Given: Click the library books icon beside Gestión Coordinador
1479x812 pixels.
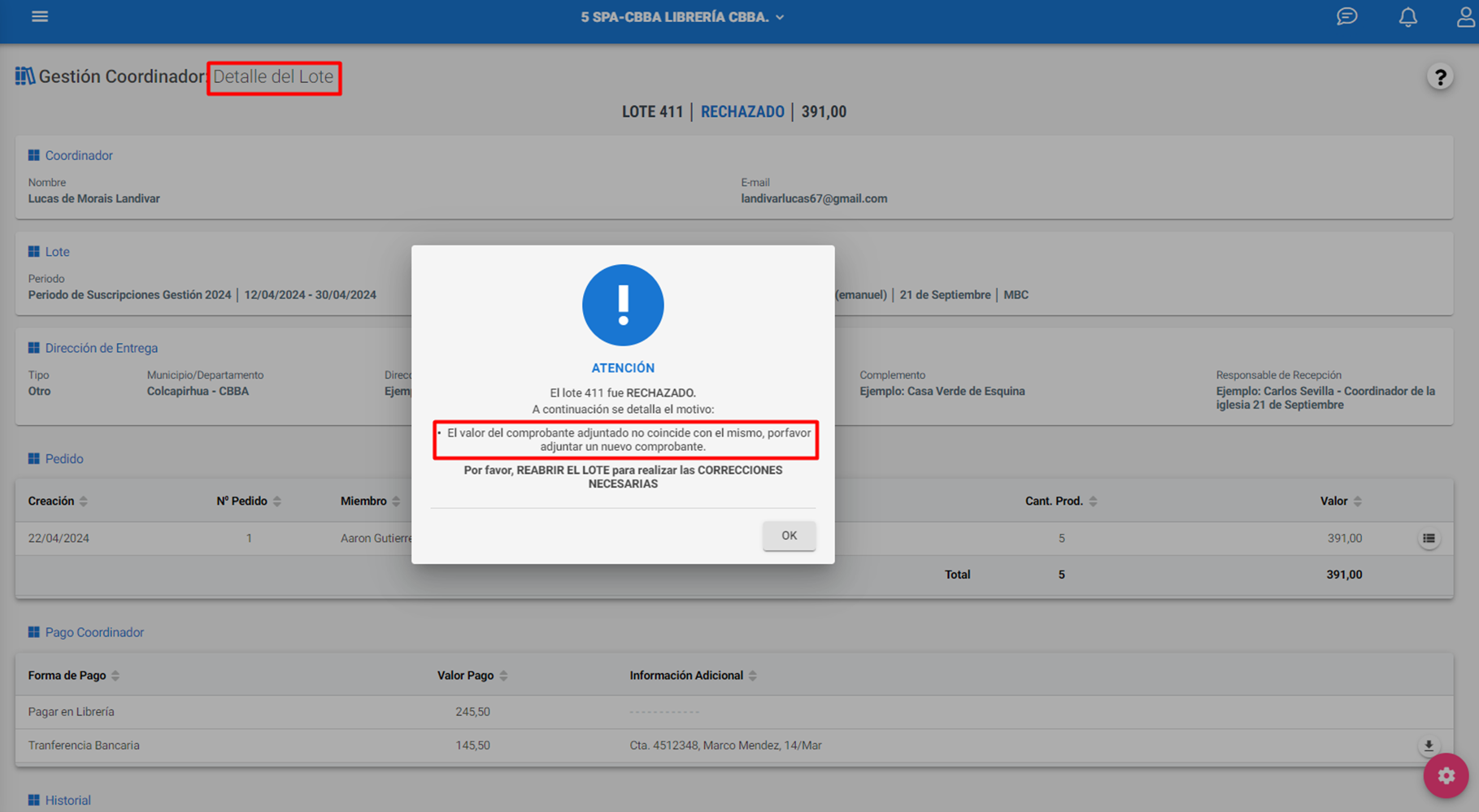Looking at the screenshot, I should click(x=24, y=76).
